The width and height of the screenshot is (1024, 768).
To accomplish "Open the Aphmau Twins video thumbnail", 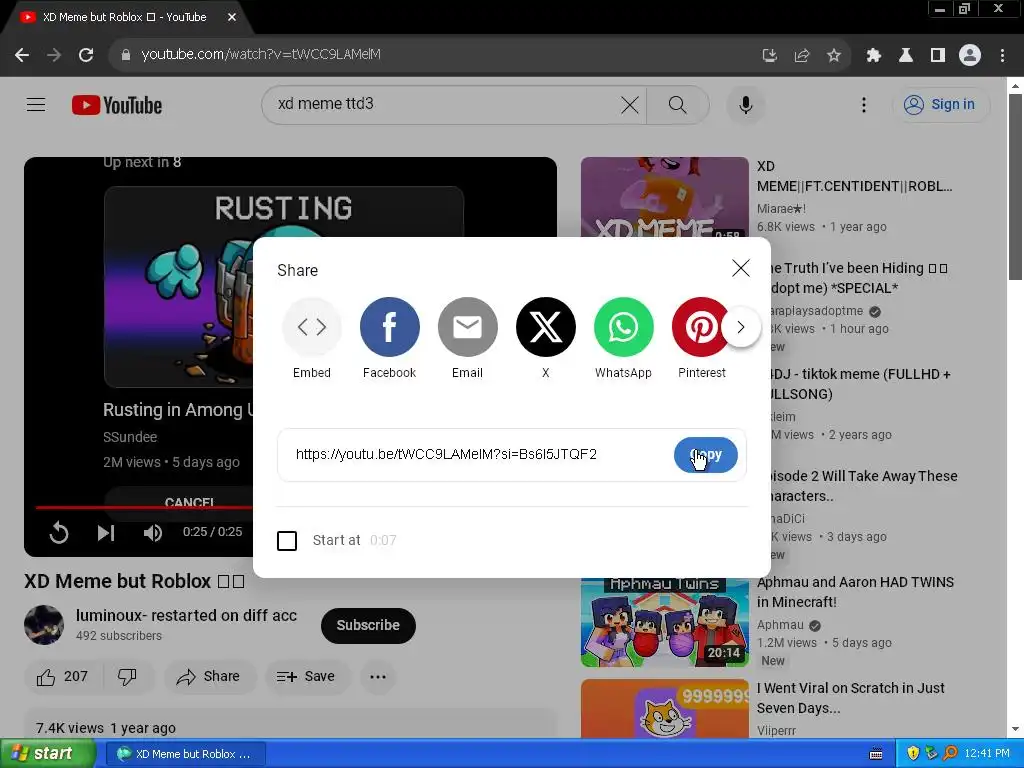I will 665,622.
